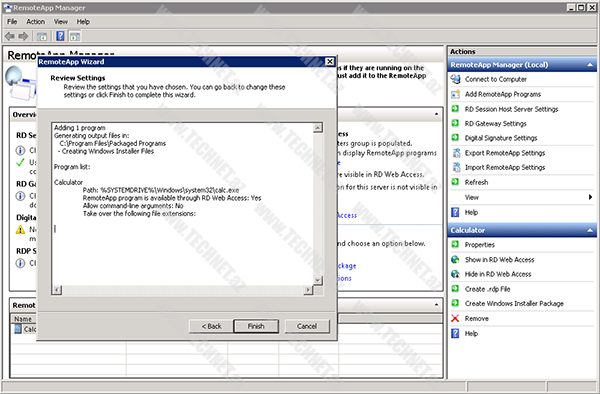The image size is (600, 394).
Task: Click the yellow warning icon in Digital Signature section
Action: pos(20,230)
